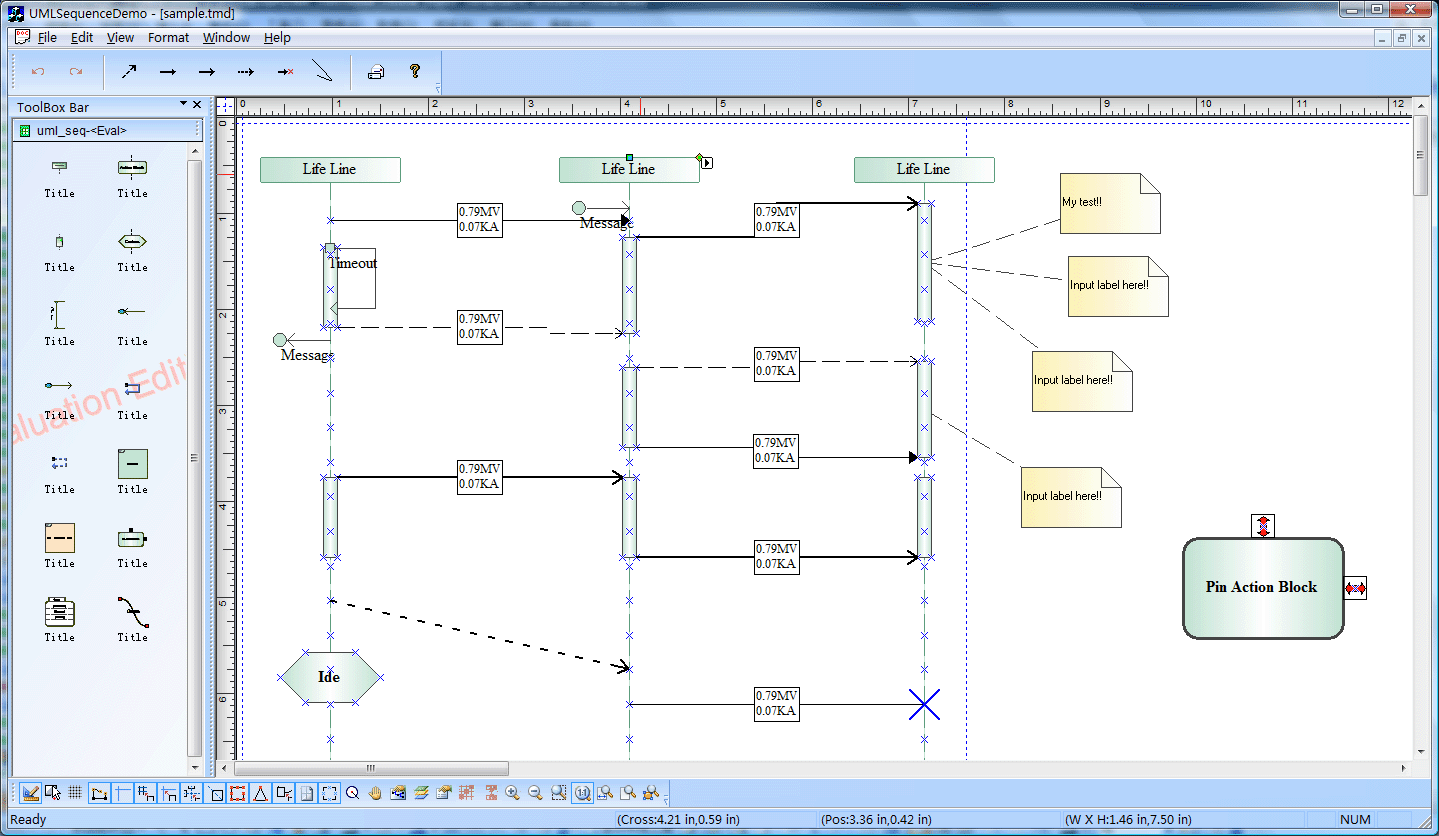Select the hand pan tool
Image resolution: width=1439 pixels, height=836 pixels.
(x=376, y=793)
